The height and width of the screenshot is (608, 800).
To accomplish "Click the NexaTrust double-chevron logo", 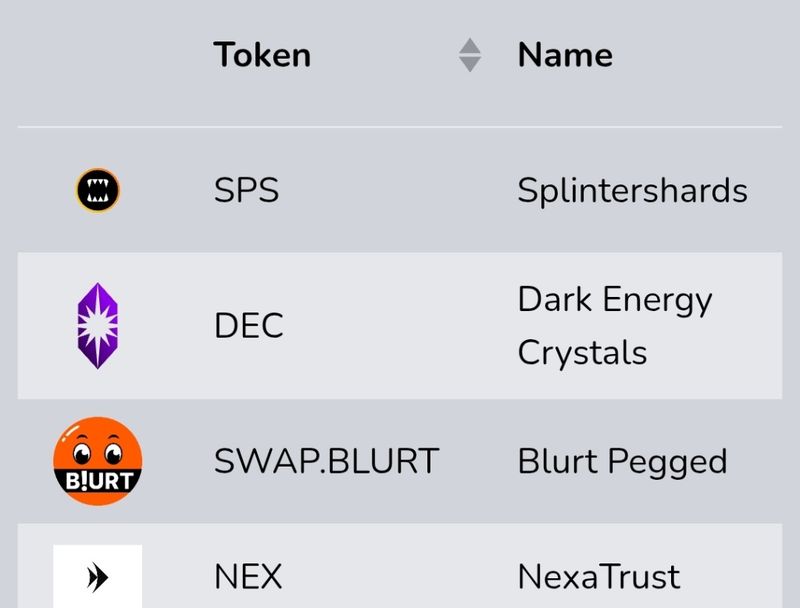I will pos(98,577).
